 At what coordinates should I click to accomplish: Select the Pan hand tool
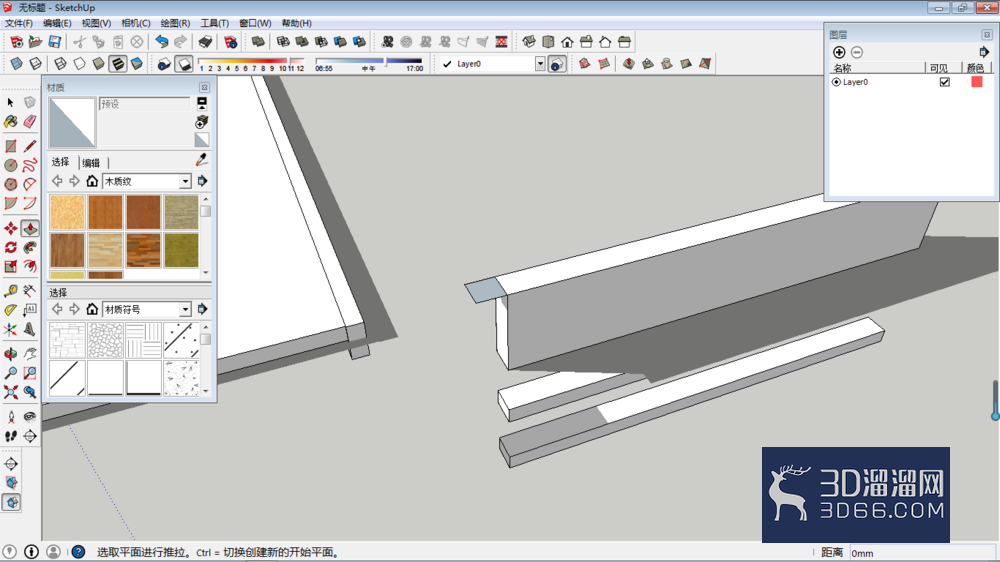pyautogui.click(x=30, y=354)
